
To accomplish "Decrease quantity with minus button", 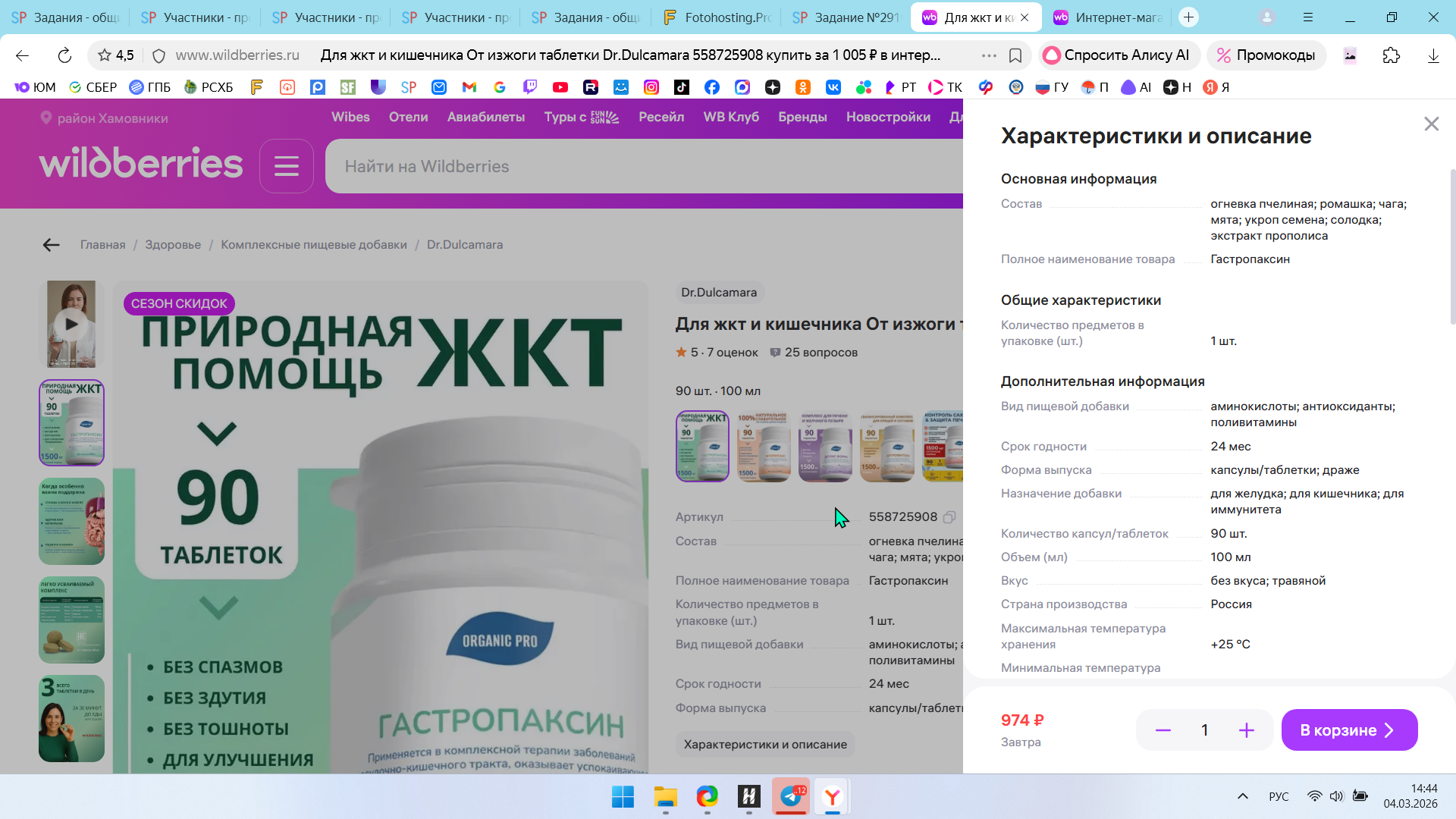I will click(1163, 730).
